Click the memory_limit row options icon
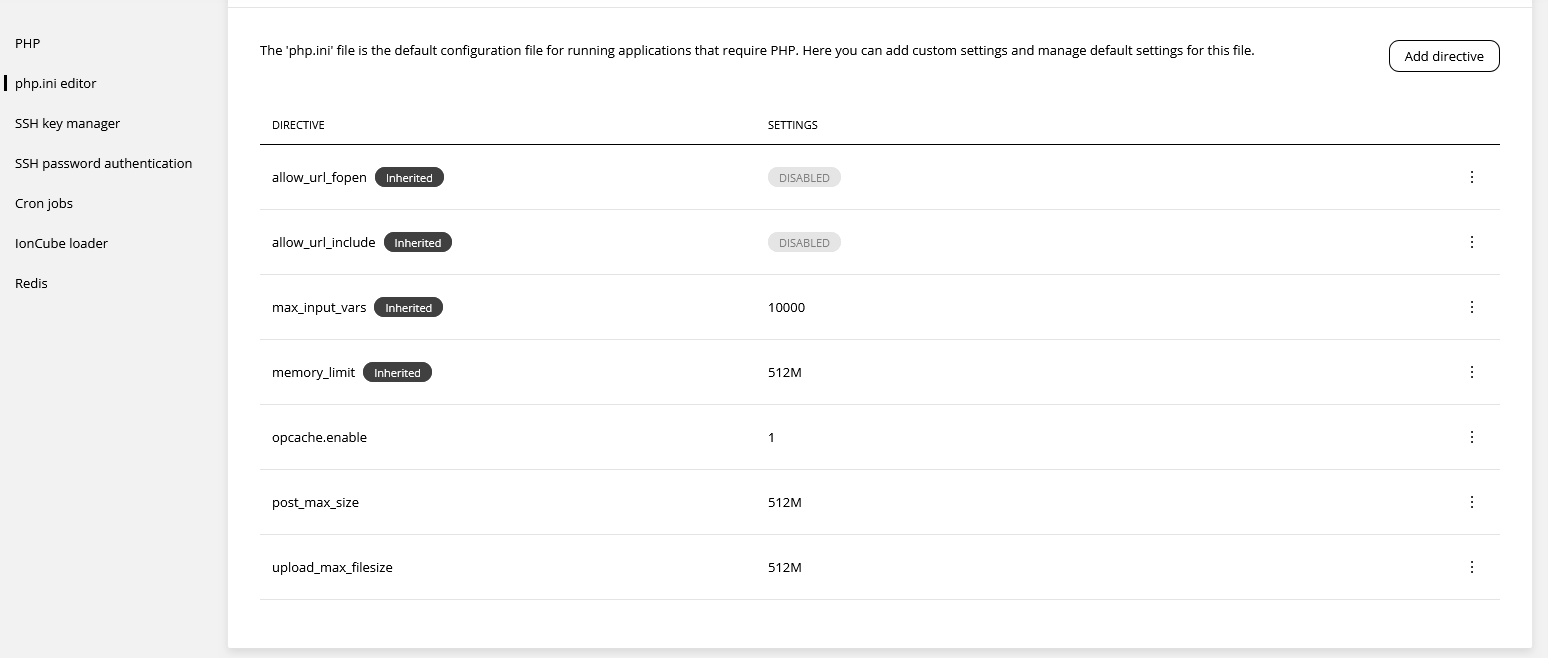 tap(1471, 372)
